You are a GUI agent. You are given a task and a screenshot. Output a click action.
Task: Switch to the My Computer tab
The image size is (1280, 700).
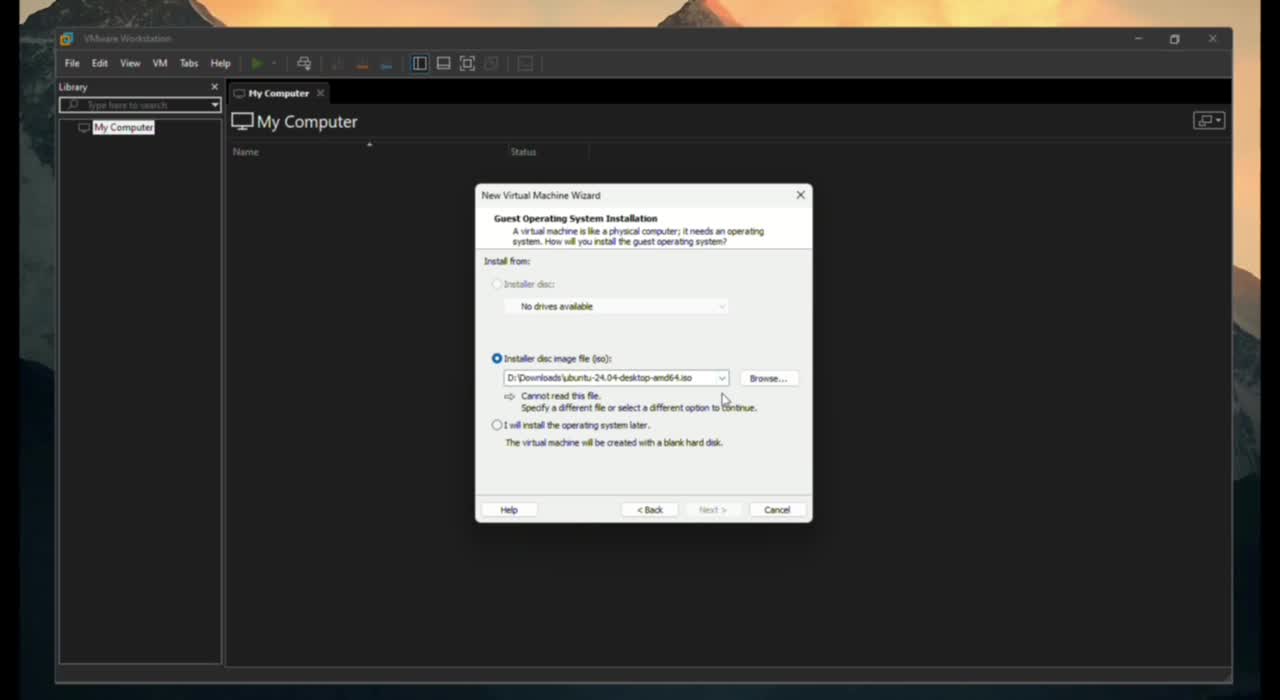click(x=278, y=93)
